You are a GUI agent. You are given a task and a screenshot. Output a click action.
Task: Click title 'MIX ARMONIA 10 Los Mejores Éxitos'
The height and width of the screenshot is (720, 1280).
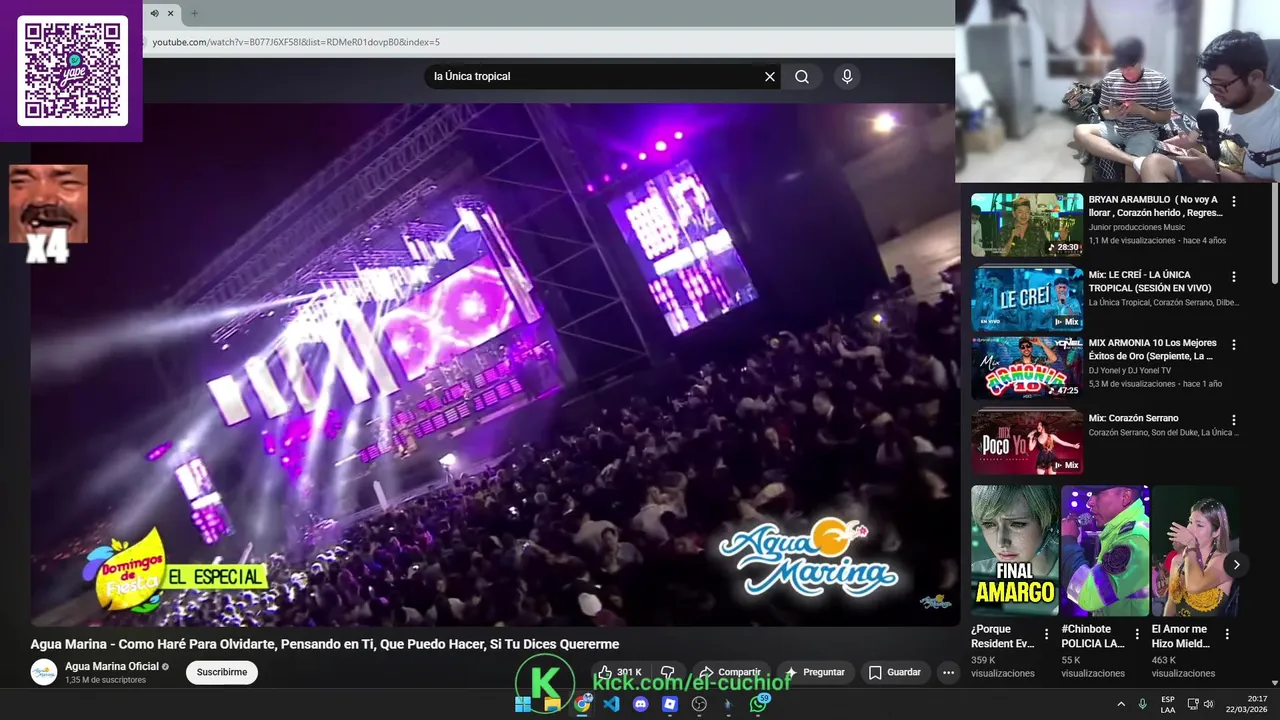pyautogui.click(x=1152, y=349)
